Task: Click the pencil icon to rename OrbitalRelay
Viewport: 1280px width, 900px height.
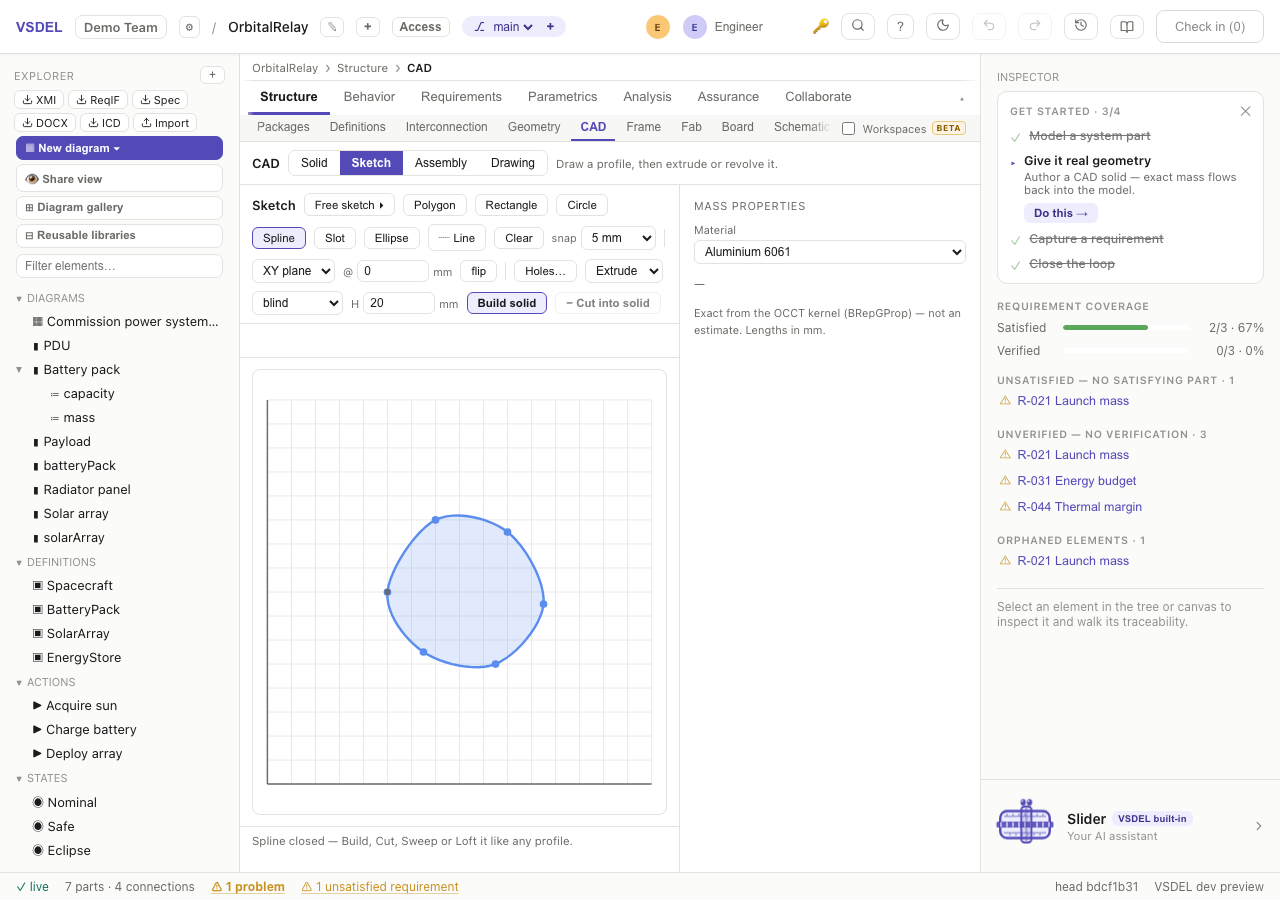Action: point(332,27)
